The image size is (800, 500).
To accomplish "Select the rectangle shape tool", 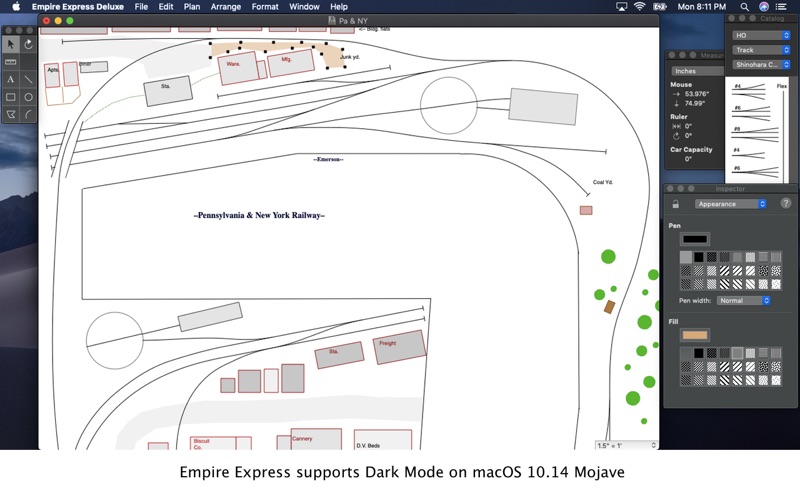I will tap(11, 97).
